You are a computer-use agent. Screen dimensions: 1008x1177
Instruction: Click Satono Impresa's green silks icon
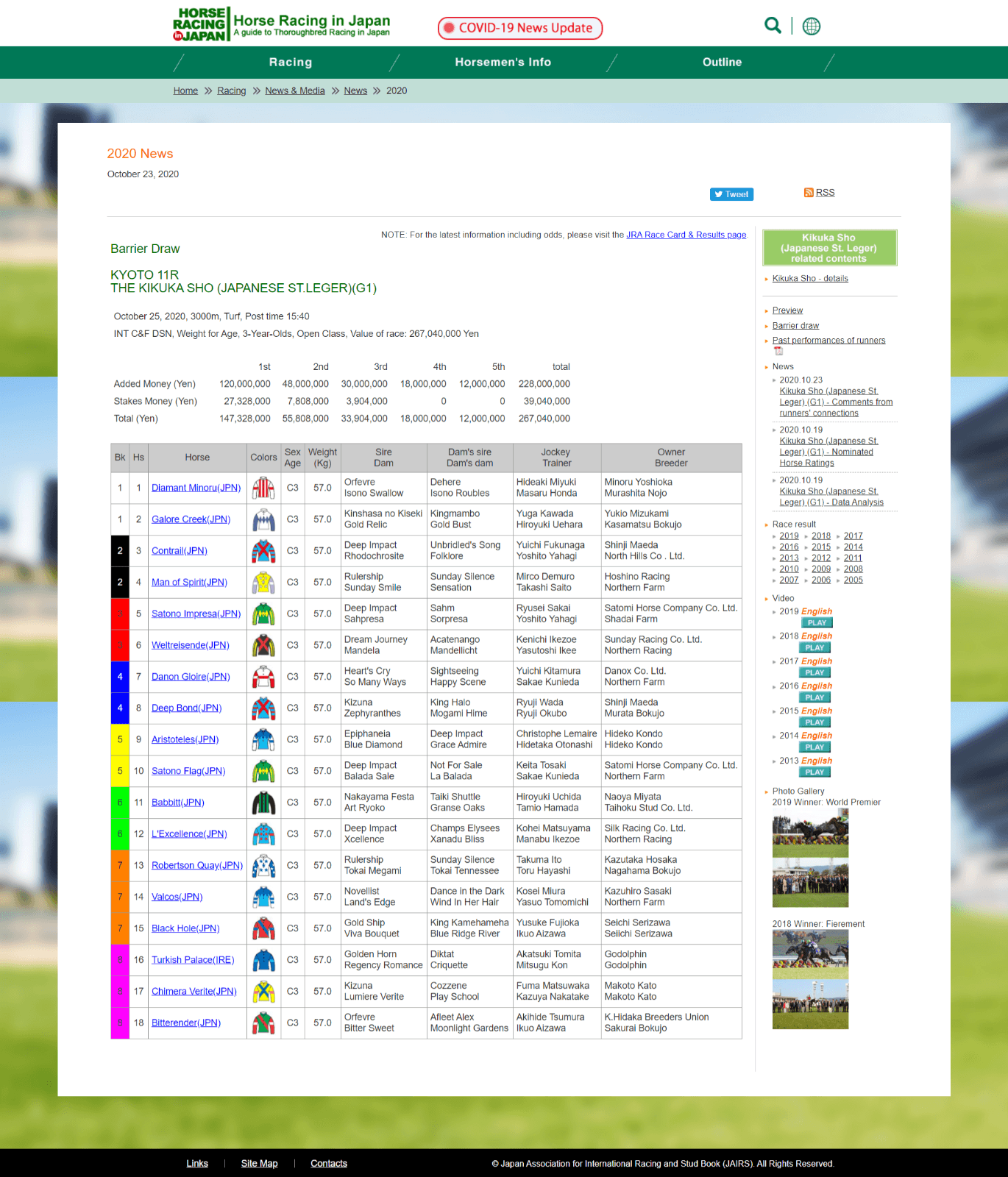[263, 614]
